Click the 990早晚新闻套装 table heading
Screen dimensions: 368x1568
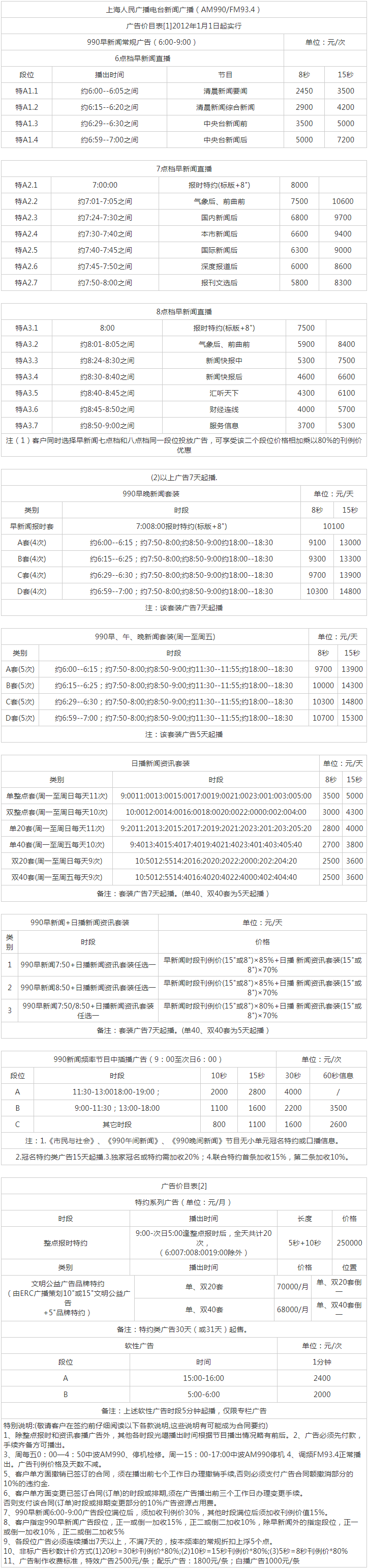151,494
